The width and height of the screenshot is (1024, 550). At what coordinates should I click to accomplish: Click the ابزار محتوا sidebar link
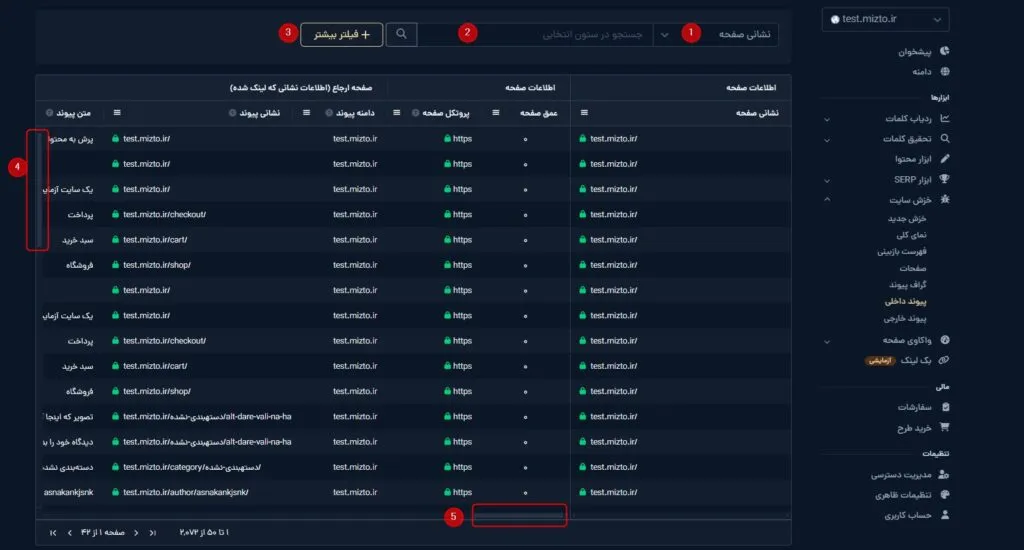click(913, 159)
